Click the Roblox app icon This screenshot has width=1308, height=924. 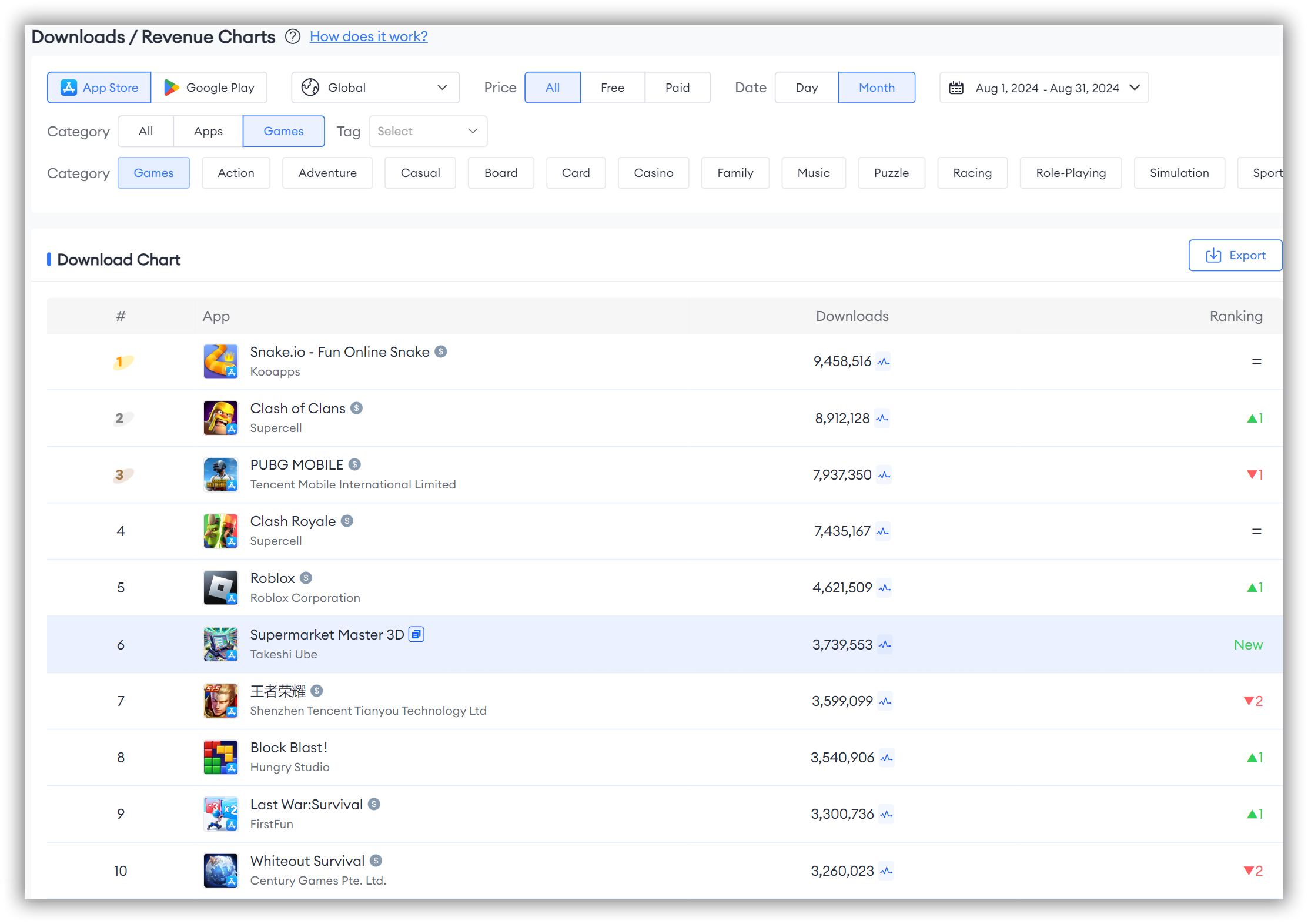coord(220,587)
